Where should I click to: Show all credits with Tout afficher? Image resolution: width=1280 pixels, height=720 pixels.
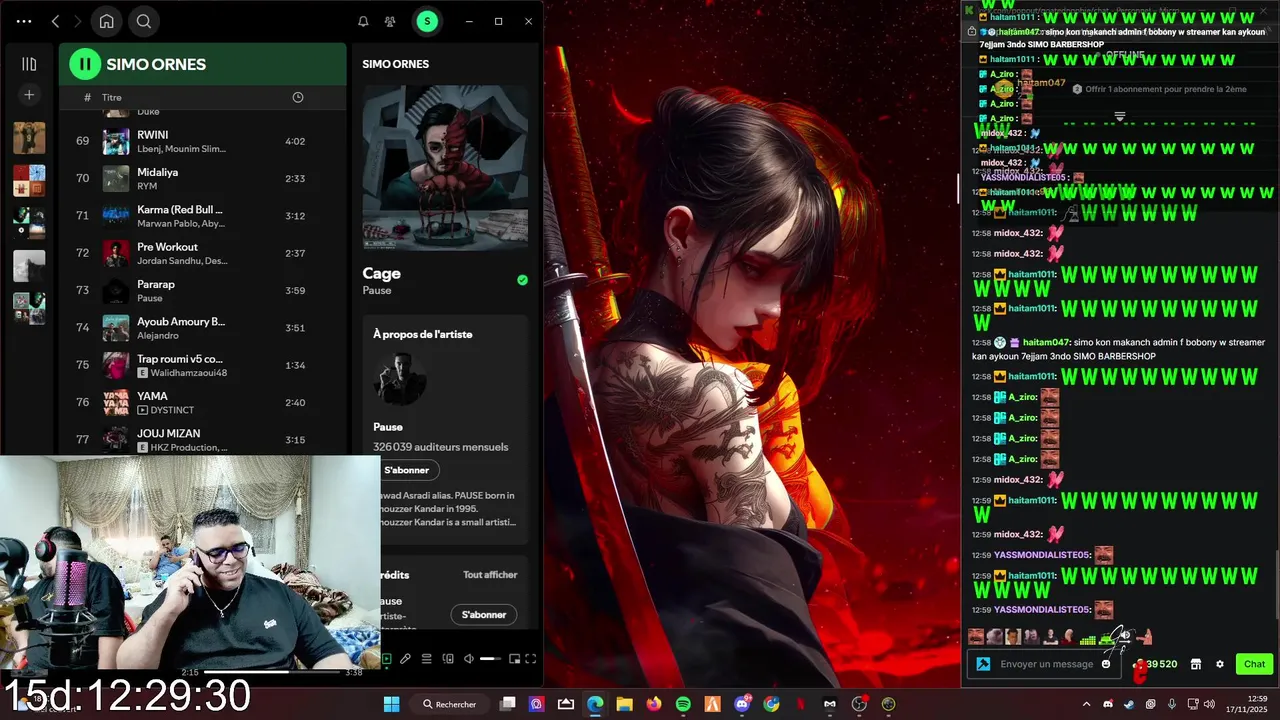click(x=490, y=575)
